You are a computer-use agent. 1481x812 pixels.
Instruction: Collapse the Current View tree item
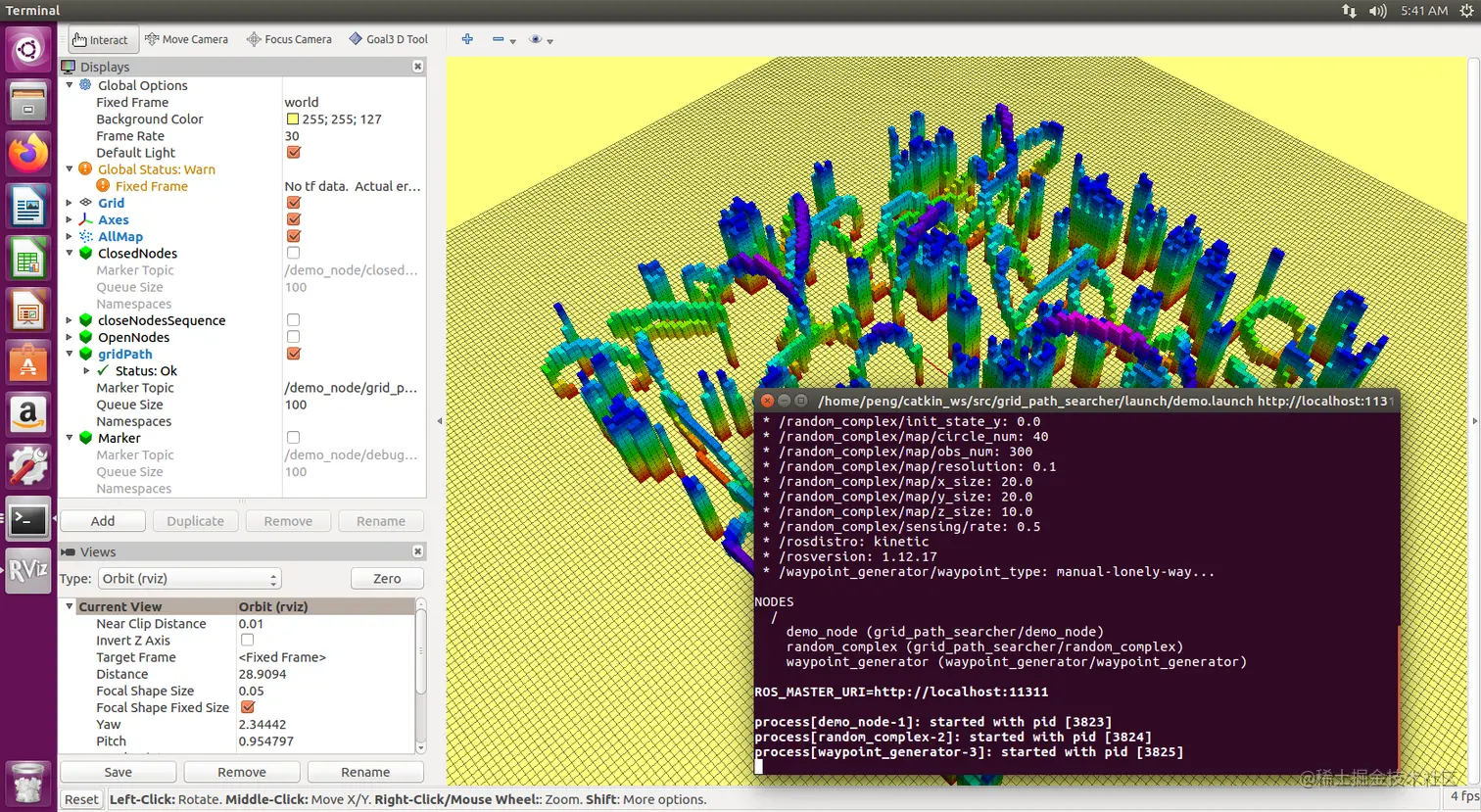(x=70, y=606)
